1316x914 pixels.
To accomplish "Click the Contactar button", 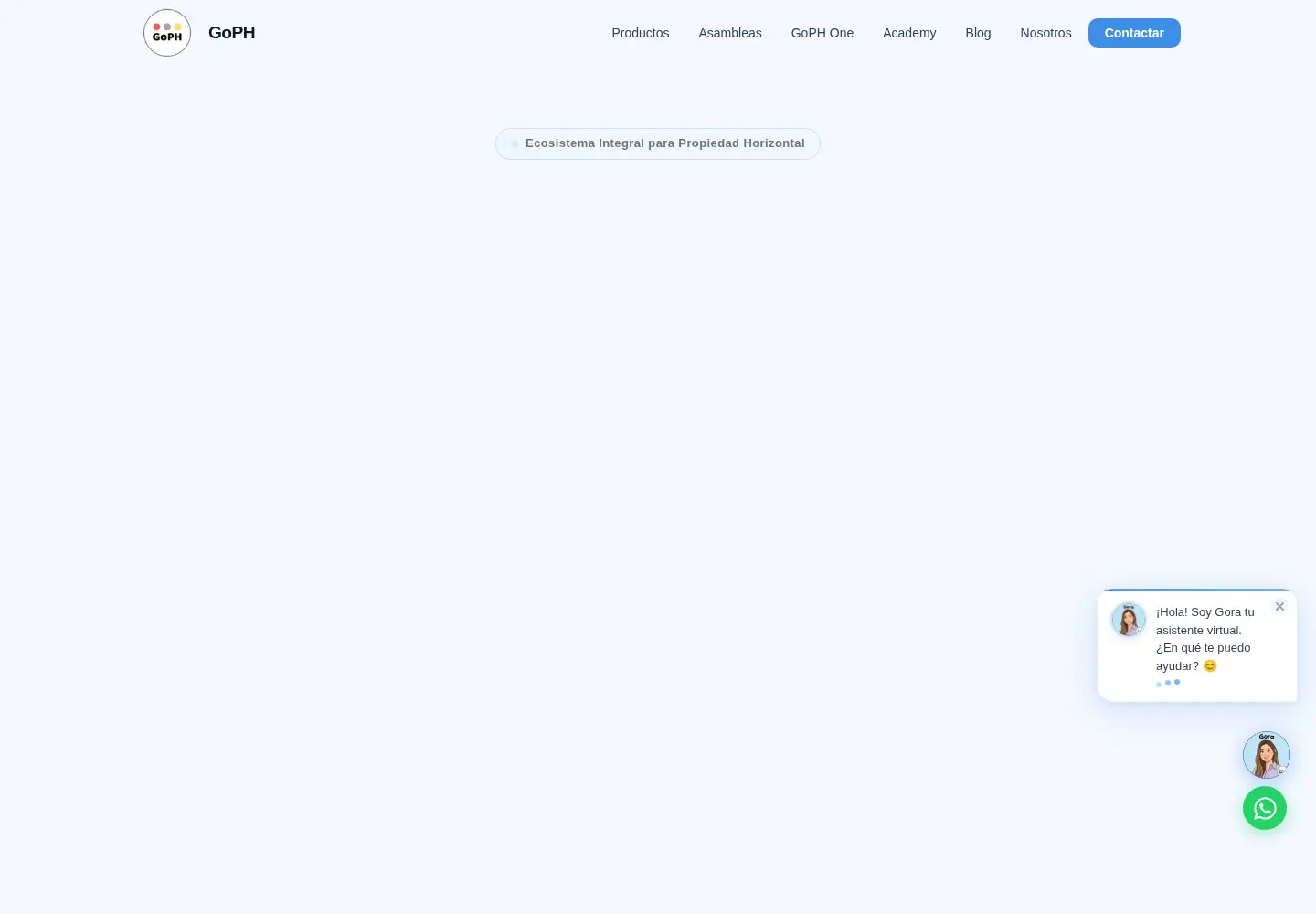I will coord(1134,33).
